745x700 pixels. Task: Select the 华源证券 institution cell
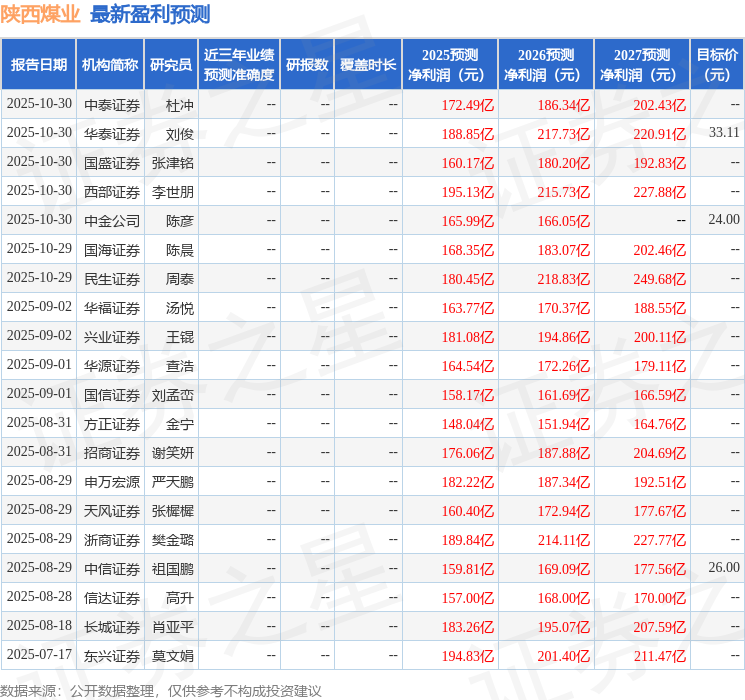[x=112, y=366]
